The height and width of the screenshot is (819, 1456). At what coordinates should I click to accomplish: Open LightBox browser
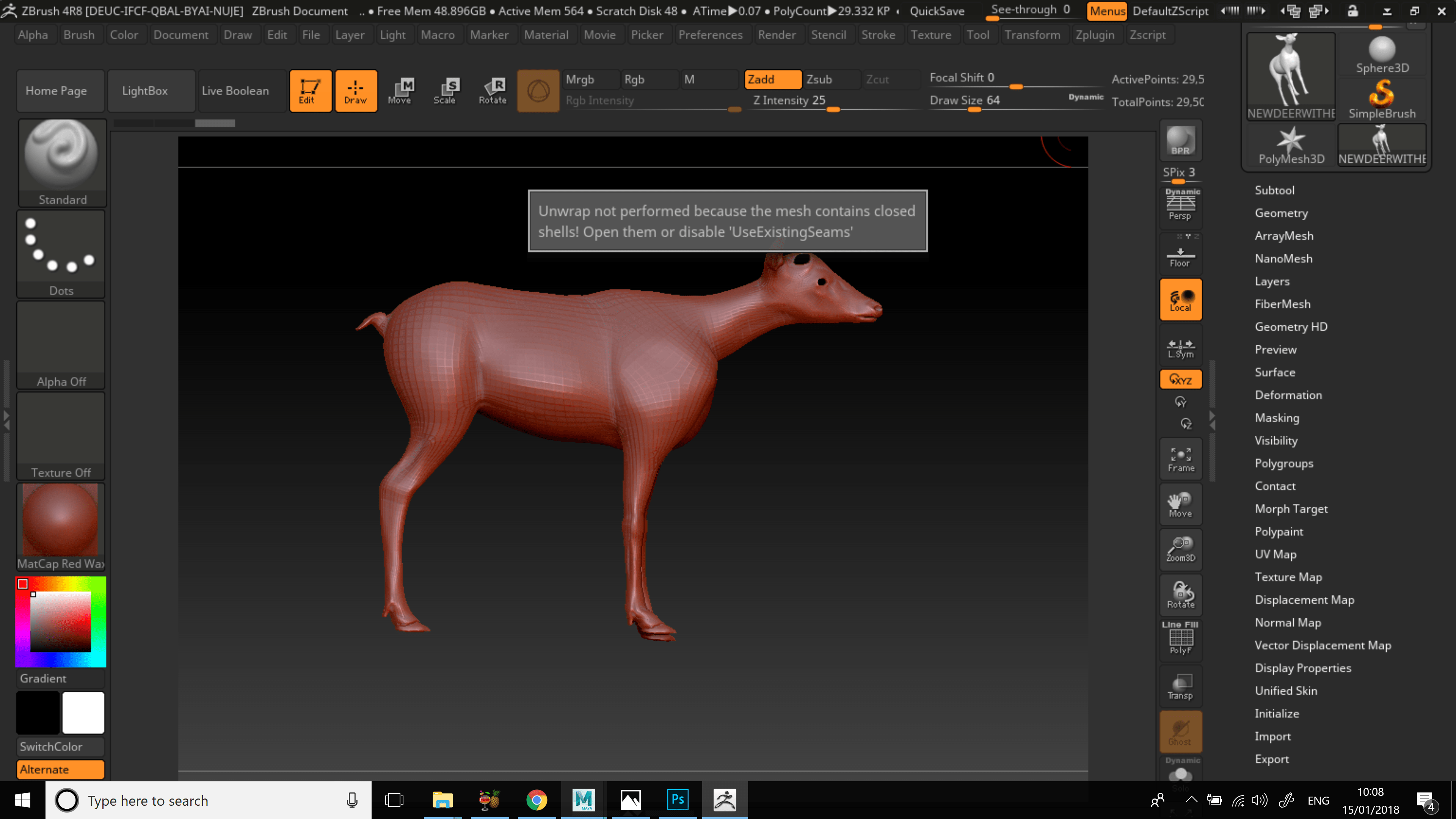tap(145, 91)
